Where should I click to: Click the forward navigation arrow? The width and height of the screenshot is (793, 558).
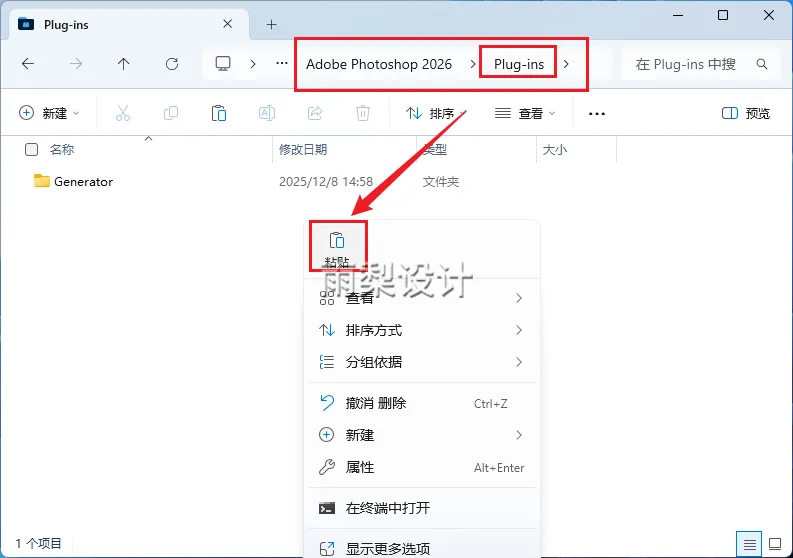pos(76,64)
